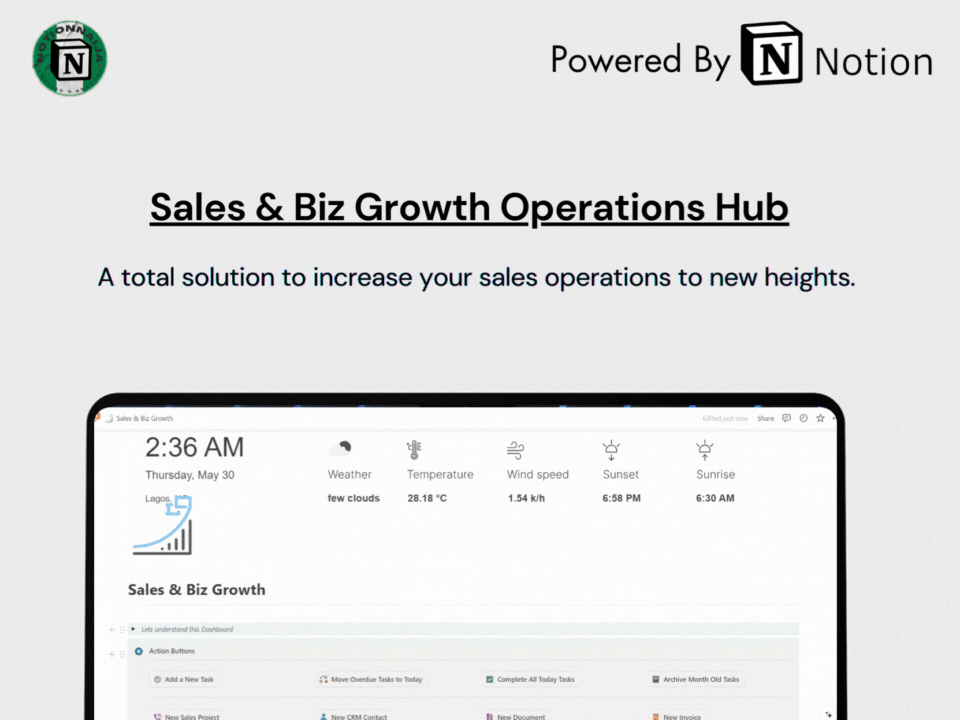
Task: Click the drag handle beside the dashboard toggle row
Action: click(122, 629)
